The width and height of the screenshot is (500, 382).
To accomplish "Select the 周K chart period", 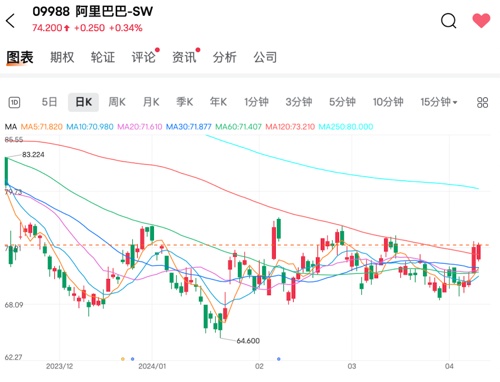I will (117, 102).
